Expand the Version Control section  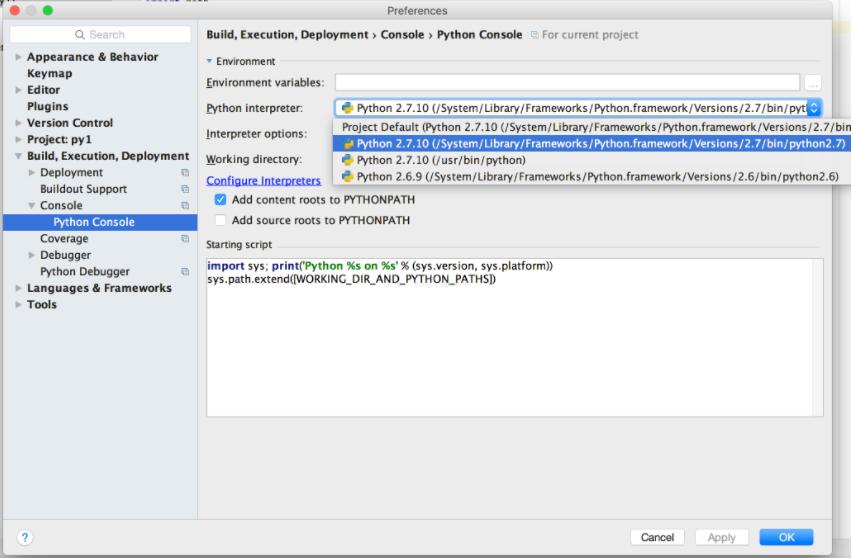[18, 123]
